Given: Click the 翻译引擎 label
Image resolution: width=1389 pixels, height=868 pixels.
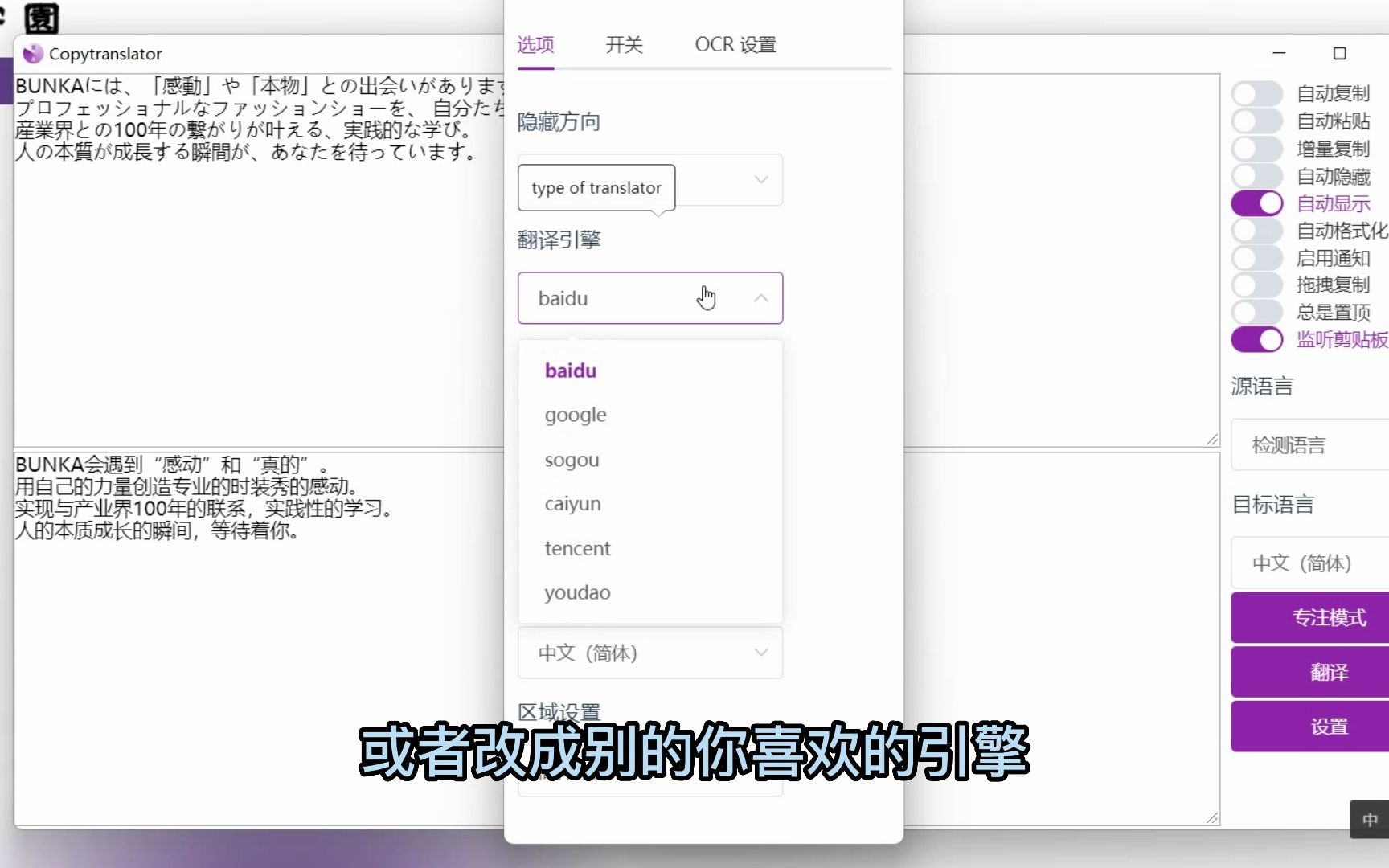Looking at the screenshot, I should click(559, 240).
